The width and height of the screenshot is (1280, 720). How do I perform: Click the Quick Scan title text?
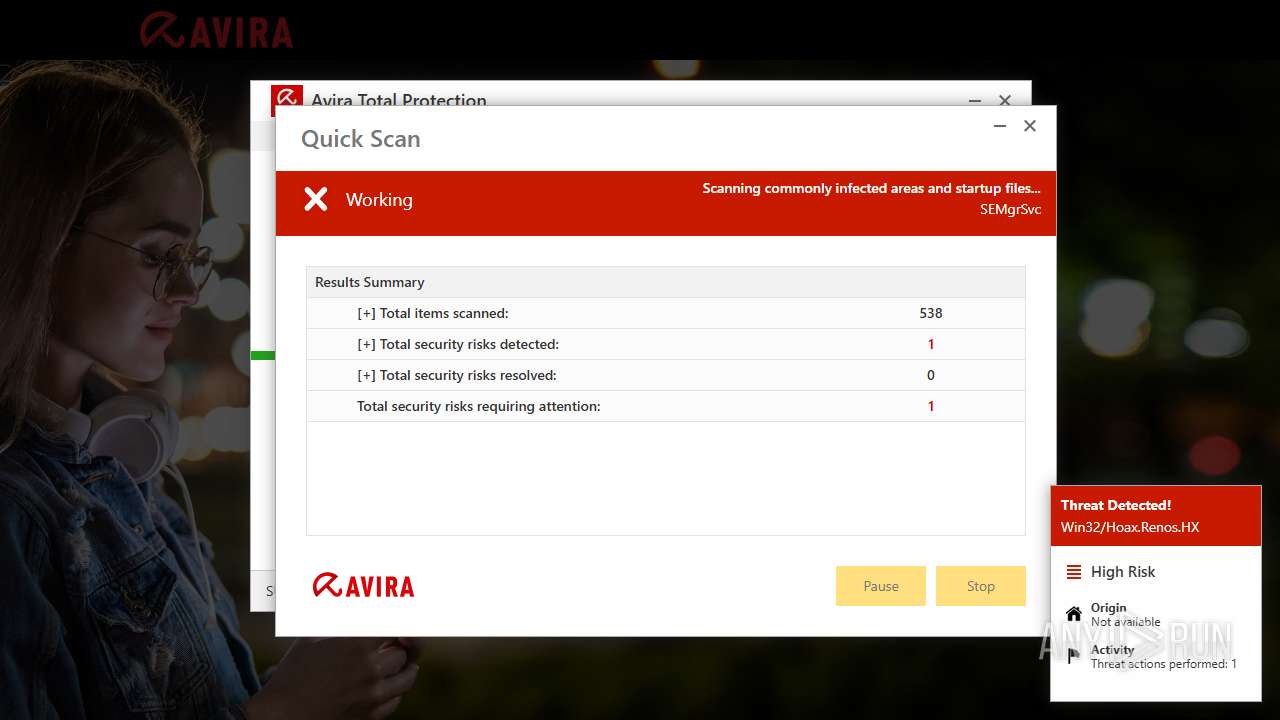[361, 139]
